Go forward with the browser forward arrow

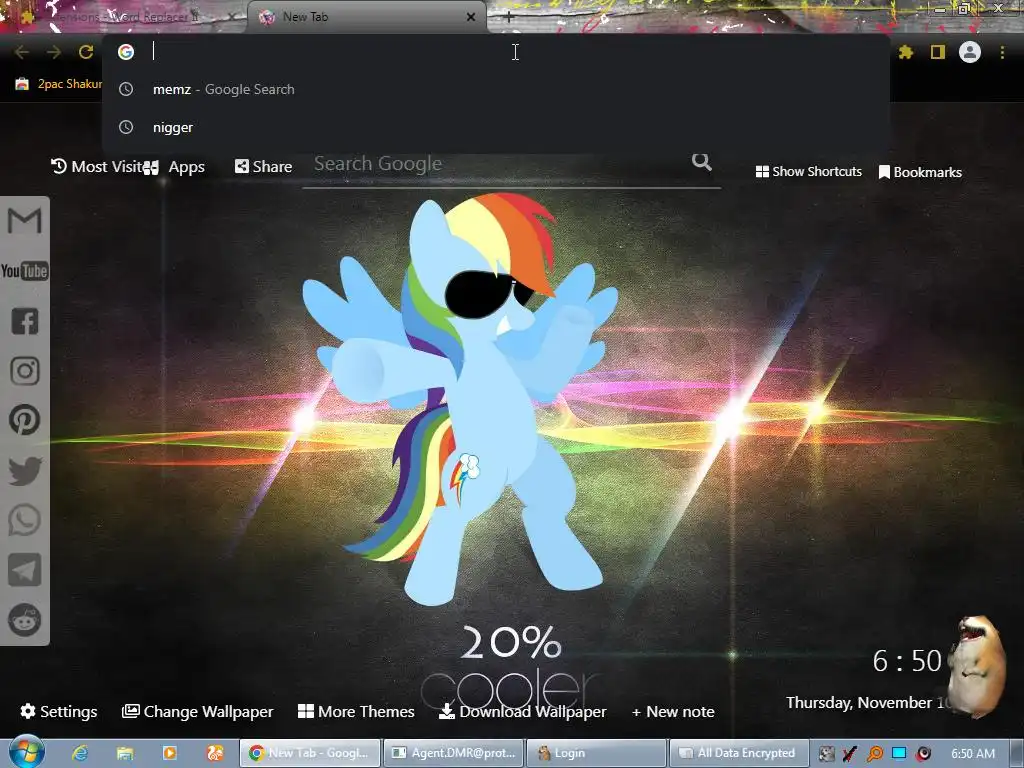[x=54, y=52]
